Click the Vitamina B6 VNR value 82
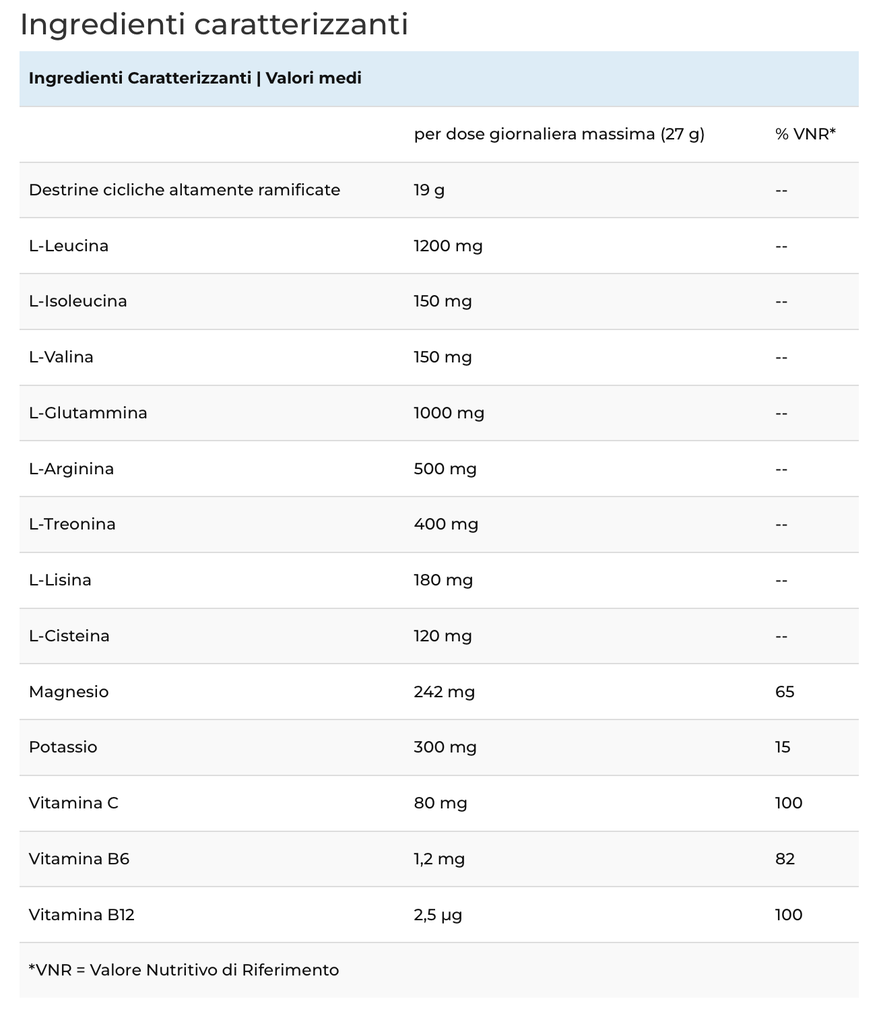 (784, 859)
